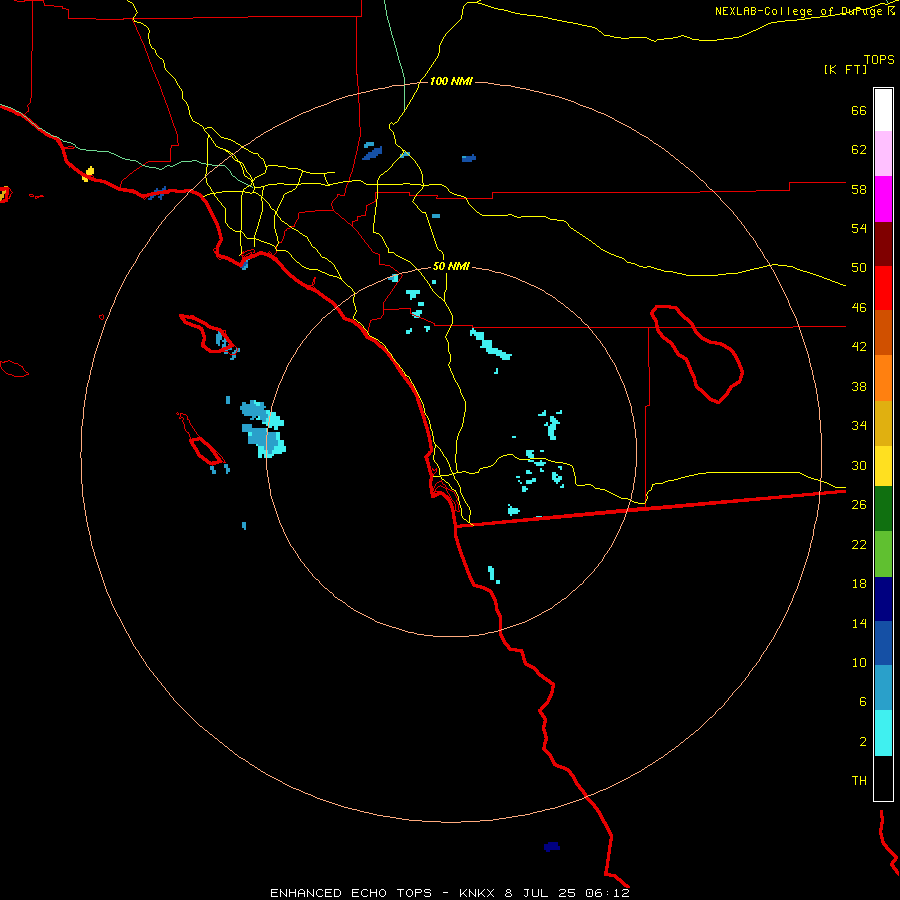Select the gold legend color segment

(883, 423)
